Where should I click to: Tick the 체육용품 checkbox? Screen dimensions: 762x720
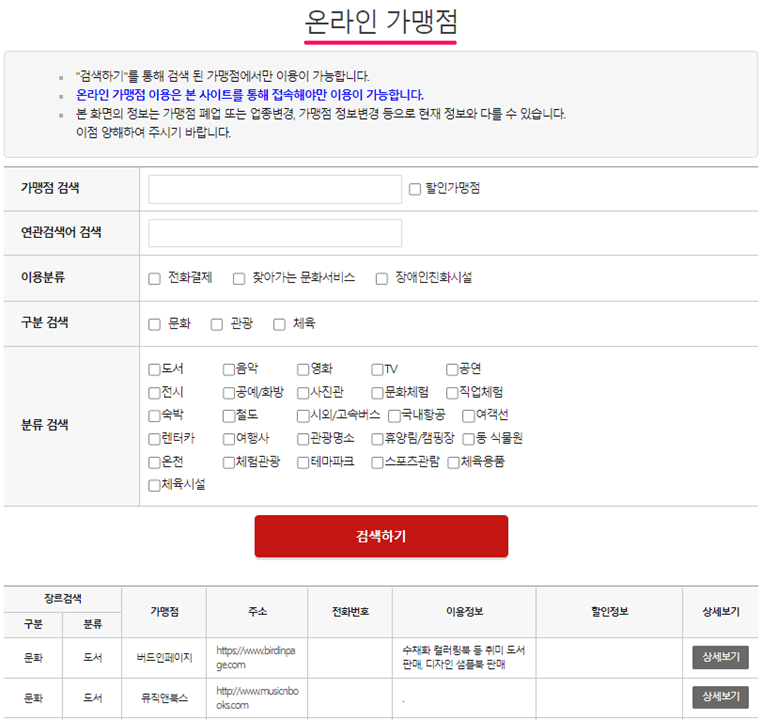tap(453, 463)
